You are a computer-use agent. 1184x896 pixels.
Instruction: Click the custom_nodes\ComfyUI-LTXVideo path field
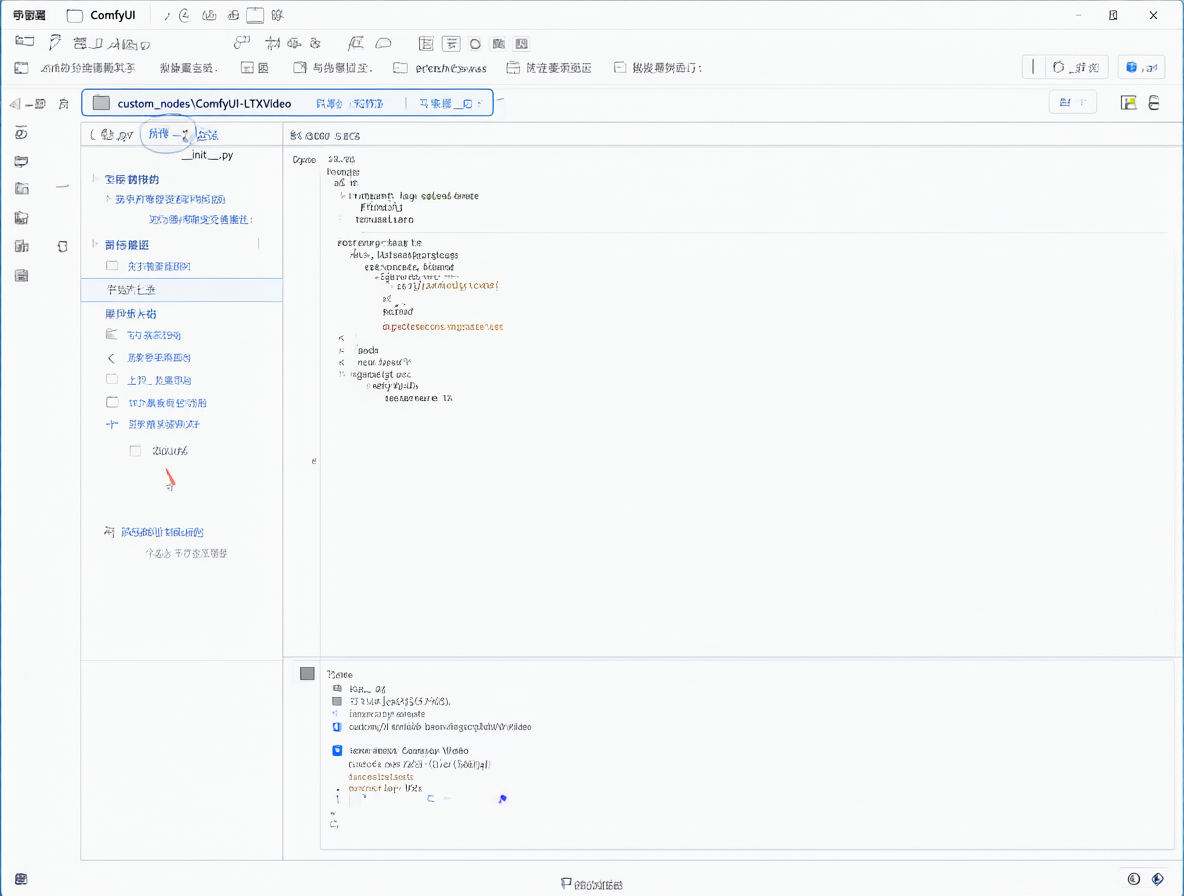click(287, 103)
